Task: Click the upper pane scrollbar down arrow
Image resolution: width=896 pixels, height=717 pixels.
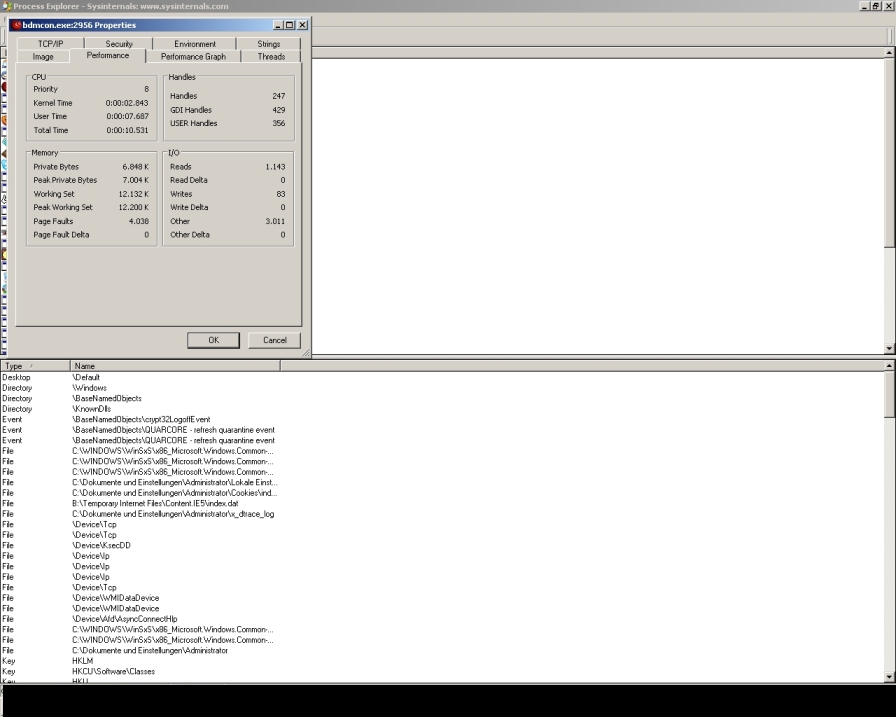Action: click(889, 348)
